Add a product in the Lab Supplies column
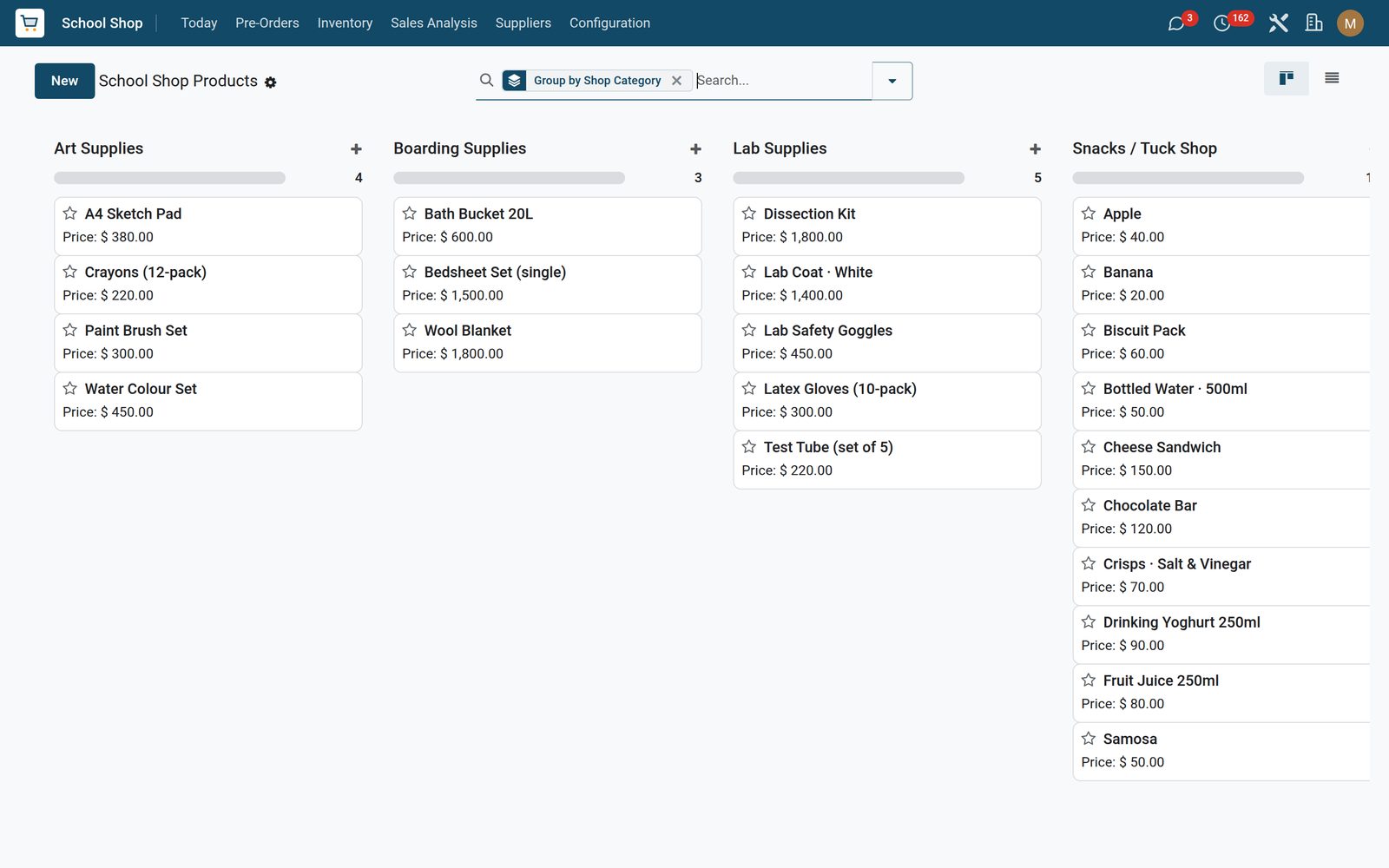Screen dimensions: 1389x868 click(x=1035, y=149)
